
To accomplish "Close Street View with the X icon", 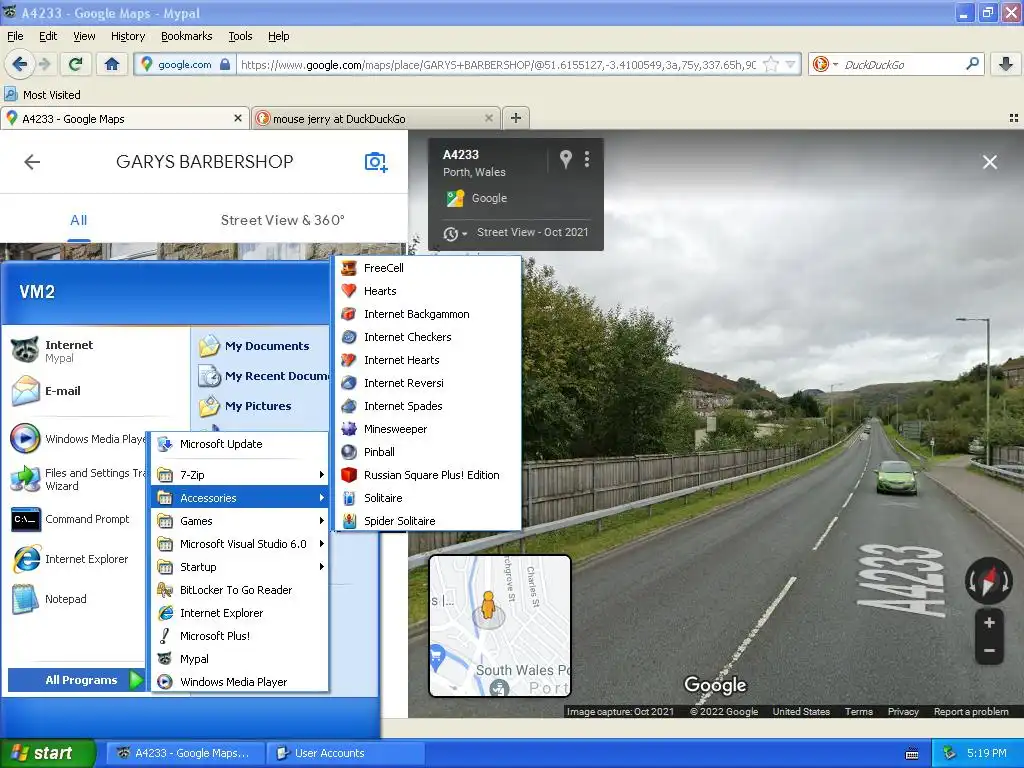I will click(989, 162).
